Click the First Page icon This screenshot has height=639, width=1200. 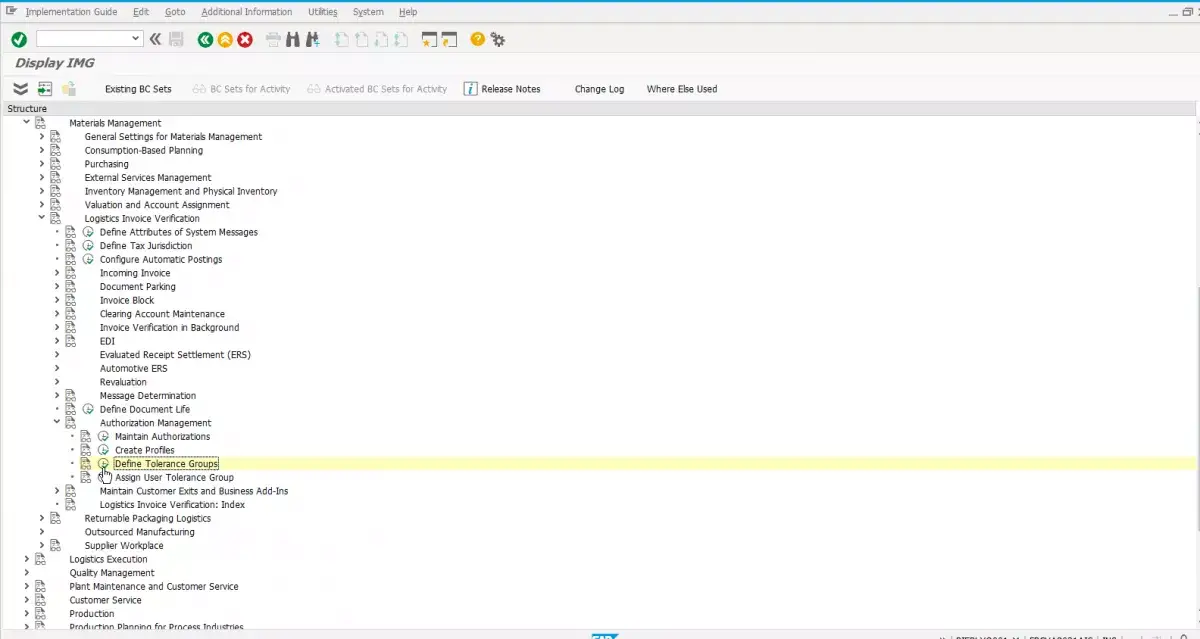(343, 39)
